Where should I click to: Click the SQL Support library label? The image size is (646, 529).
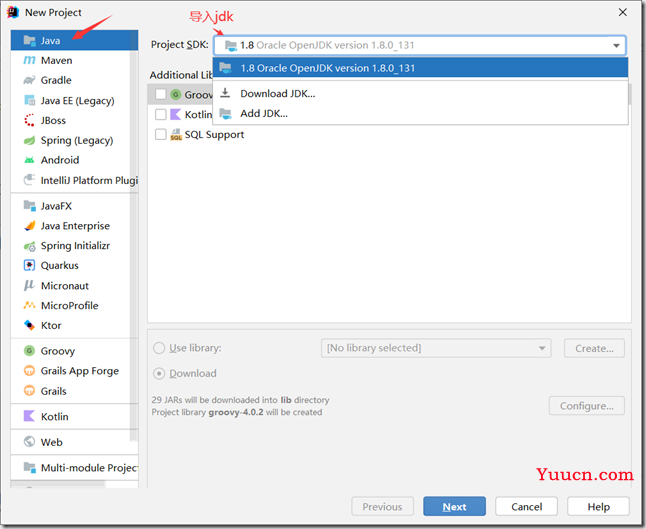tap(214, 135)
